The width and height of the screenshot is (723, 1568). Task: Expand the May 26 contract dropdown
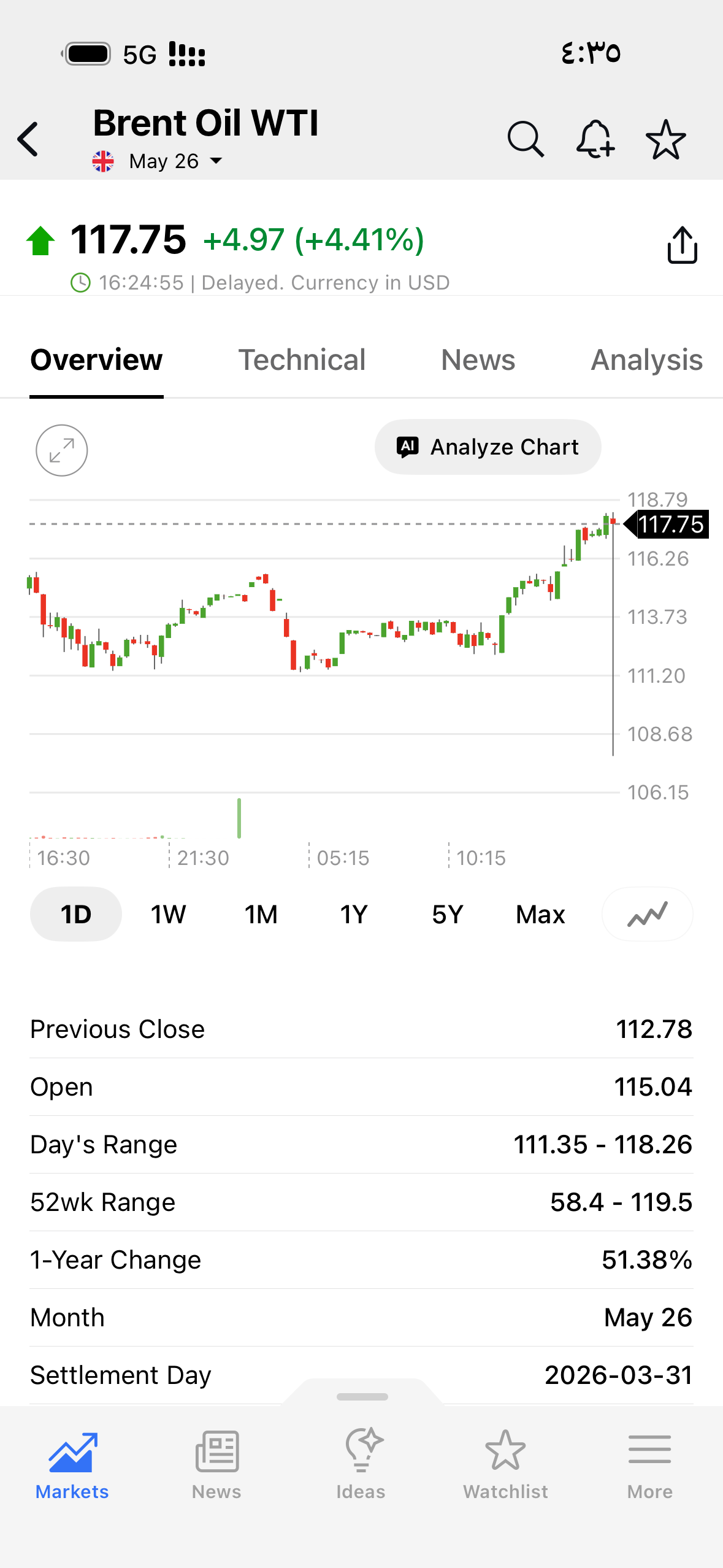[x=175, y=161]
